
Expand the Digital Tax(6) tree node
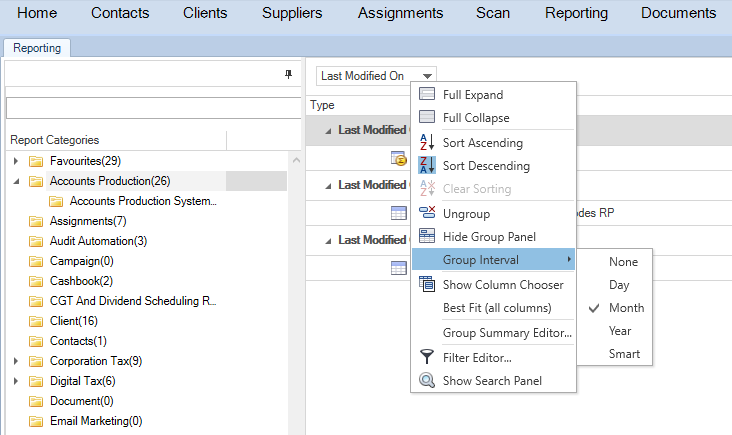16,381
